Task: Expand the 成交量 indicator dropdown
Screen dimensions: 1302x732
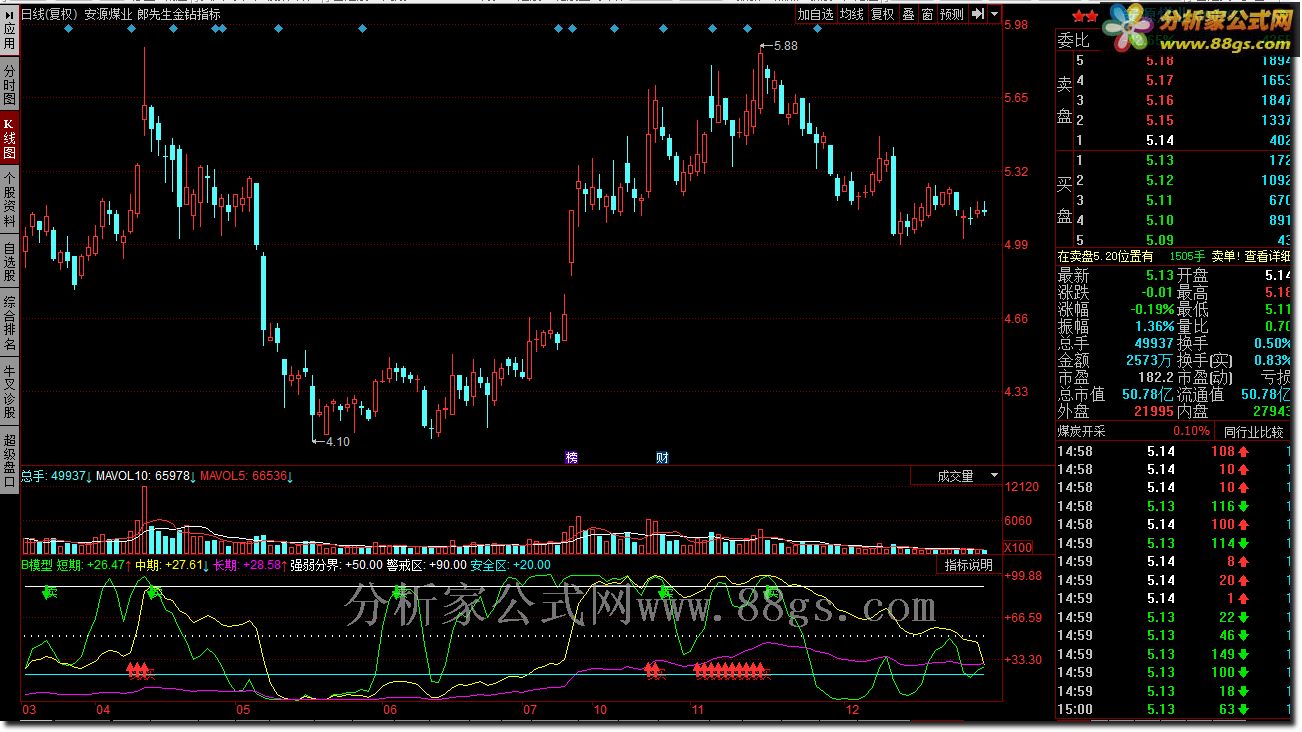Action: pyautogui.click(x=994, y=476)
